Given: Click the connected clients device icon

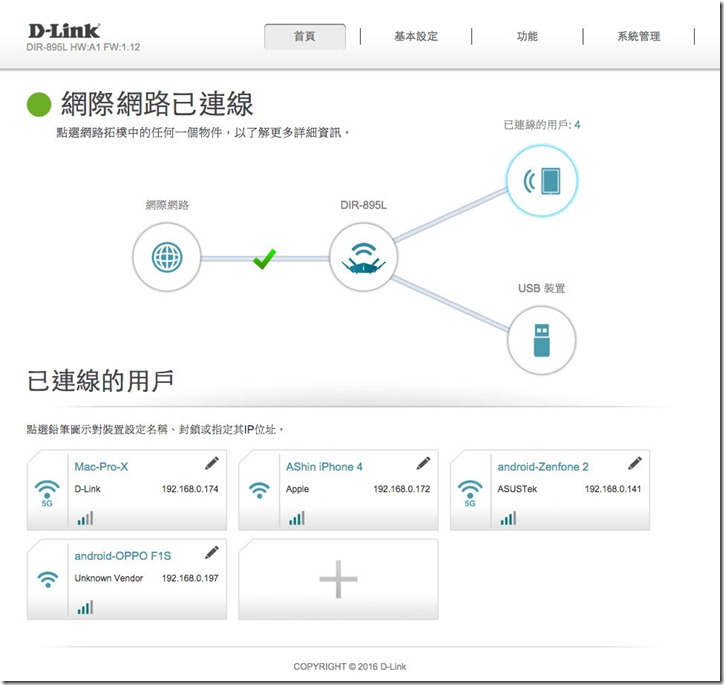Looking at the screenshot, I should (542, 180).
